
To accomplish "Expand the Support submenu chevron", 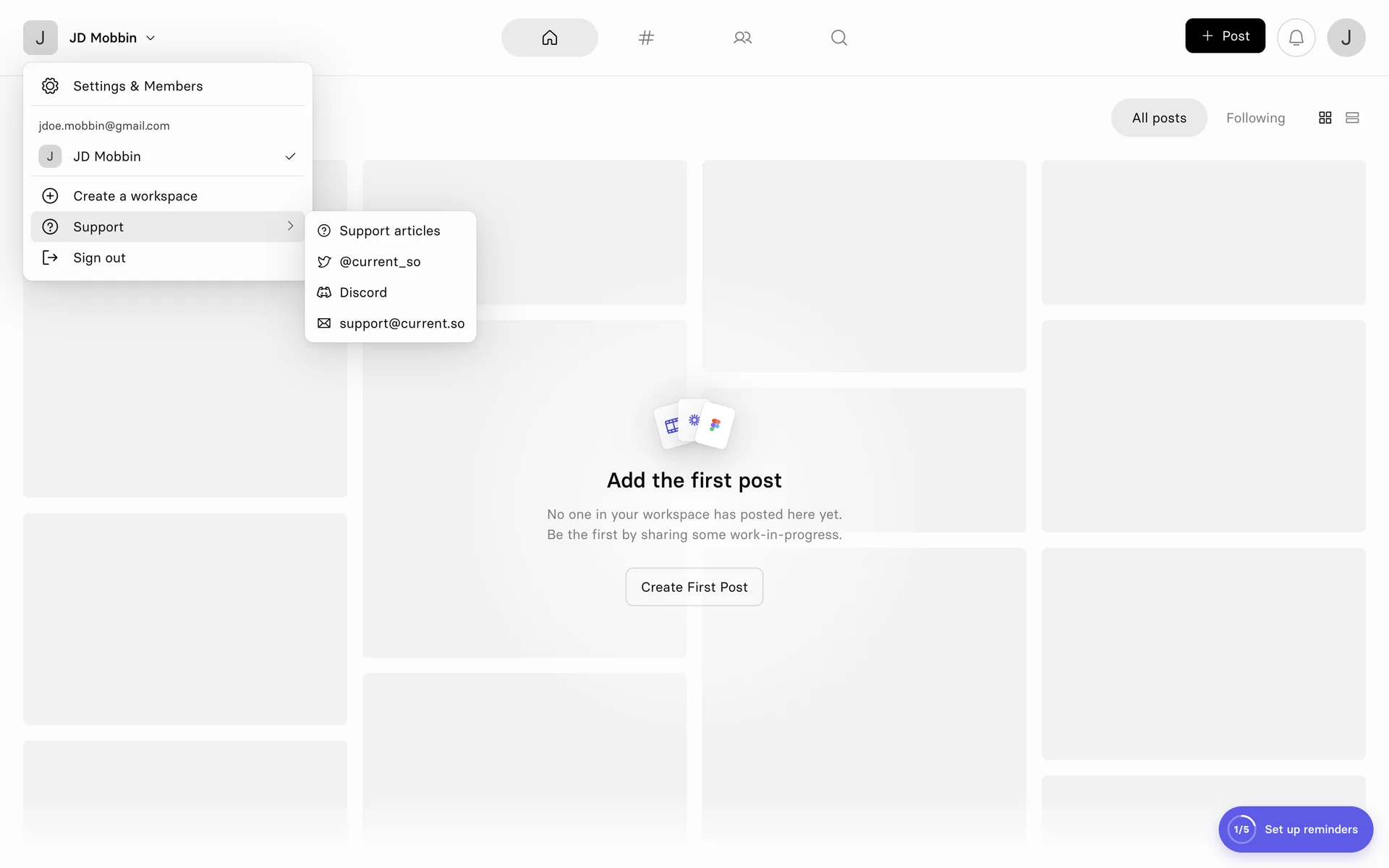I will (x=290, y=226).
